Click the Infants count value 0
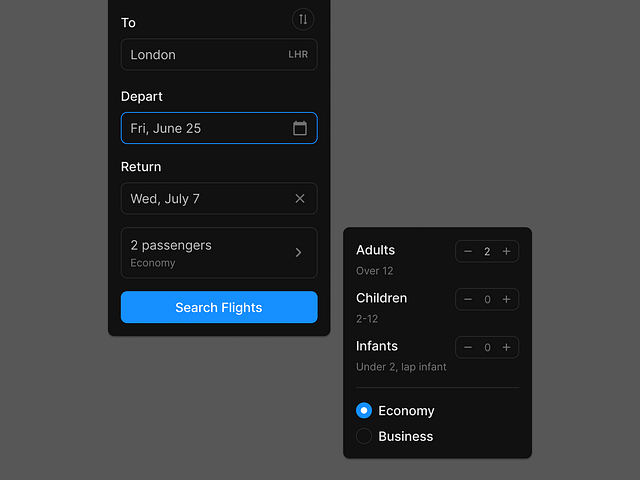The width and height of the screenshot is (640, 480). [487, 348]
